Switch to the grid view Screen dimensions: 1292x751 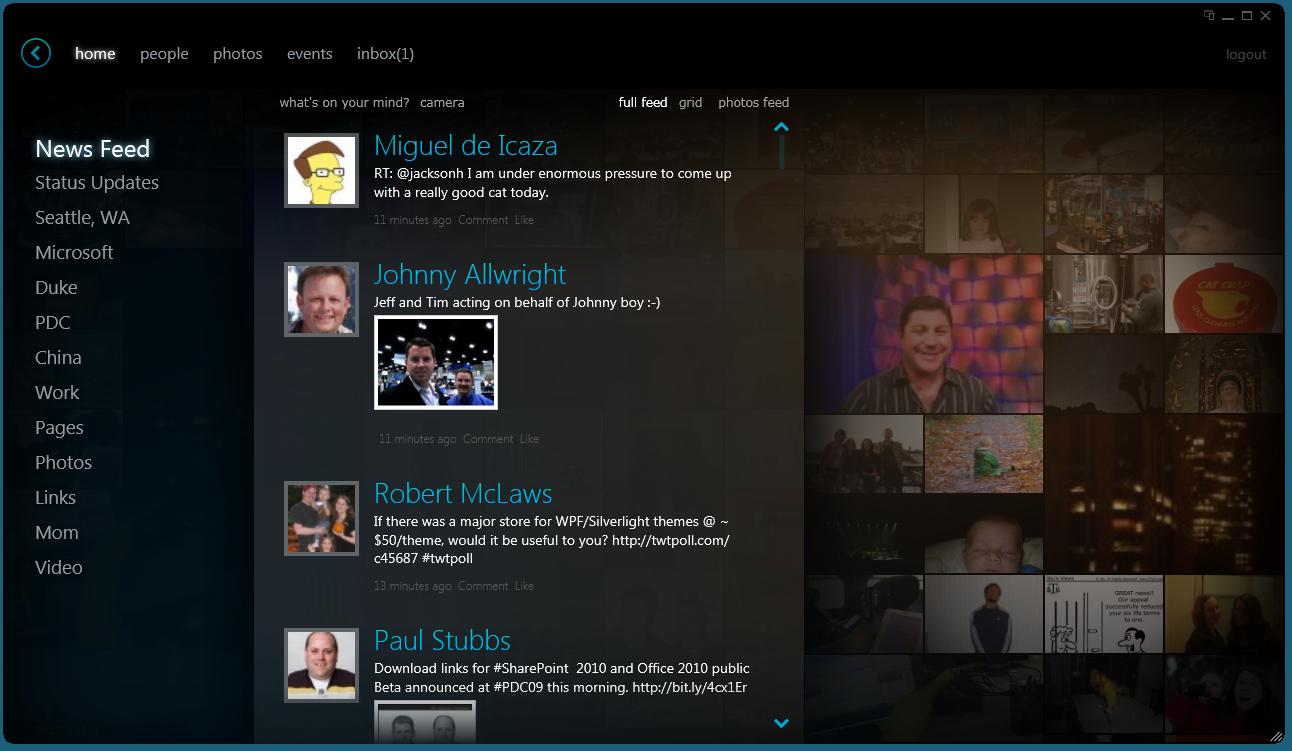coord(690,102)
